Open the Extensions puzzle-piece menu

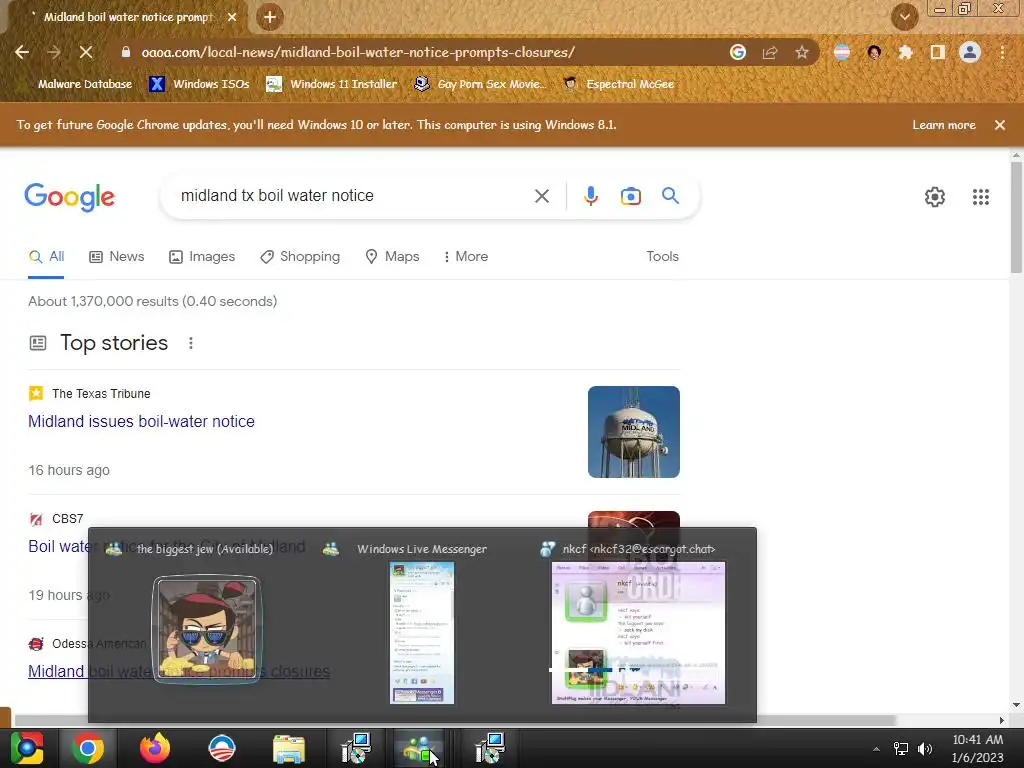(905, 52)
